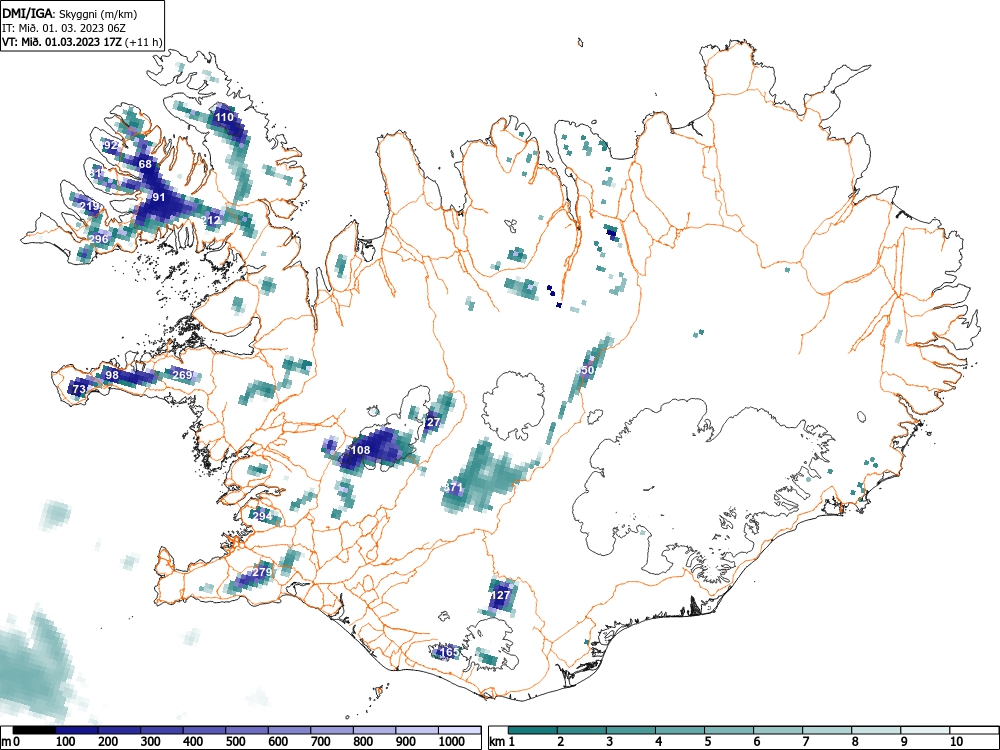Click the metre legend swatch labeled 100
1000x750 pixels.
pyautogui.click(x=77, y=730)
